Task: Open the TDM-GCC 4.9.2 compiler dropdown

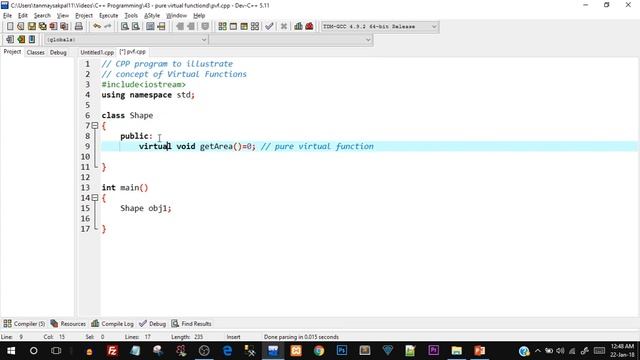Action: pos(380,27)
